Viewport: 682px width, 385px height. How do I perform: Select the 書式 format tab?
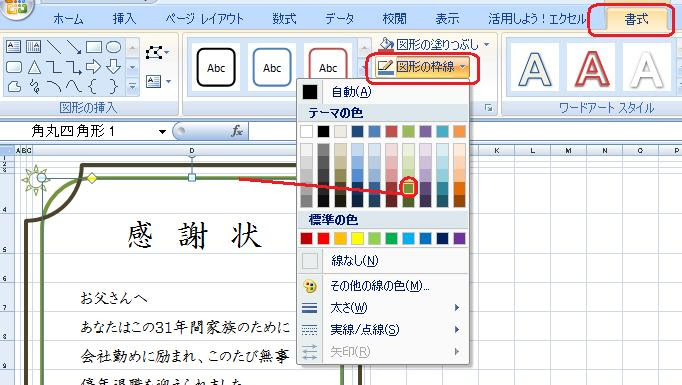pyautogui.click(x=636, y=20)
